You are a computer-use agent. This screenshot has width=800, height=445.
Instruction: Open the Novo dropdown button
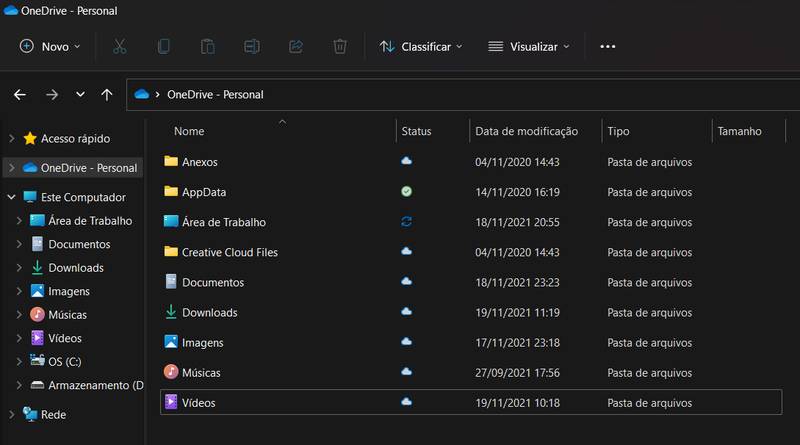point(50,46)
